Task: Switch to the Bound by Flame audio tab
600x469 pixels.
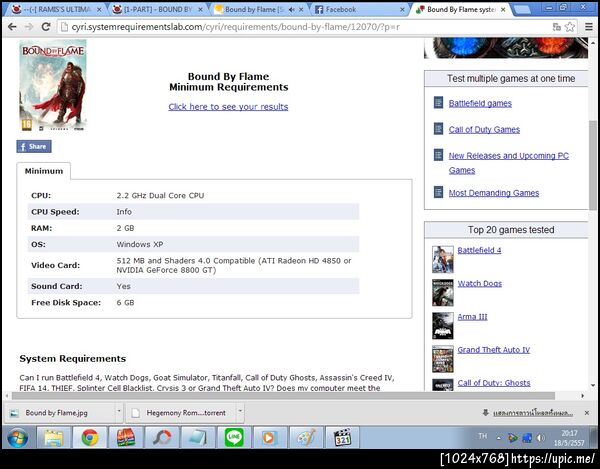Action: (259, 10)
